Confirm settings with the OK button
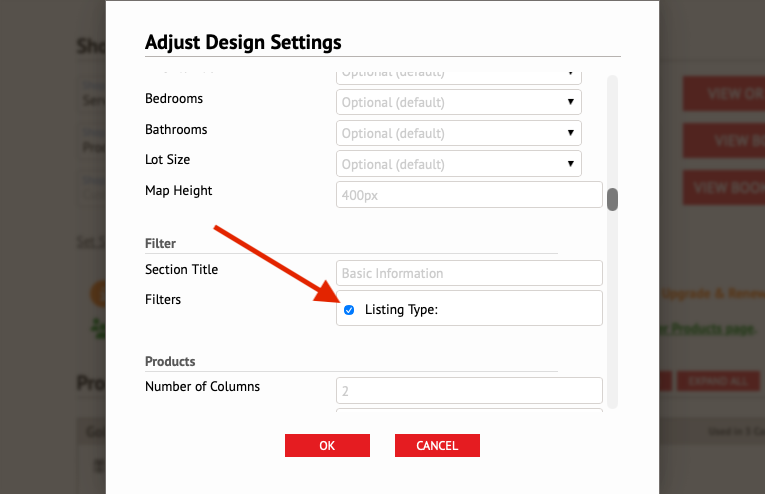765x494 pixels. tap(327, 446)
